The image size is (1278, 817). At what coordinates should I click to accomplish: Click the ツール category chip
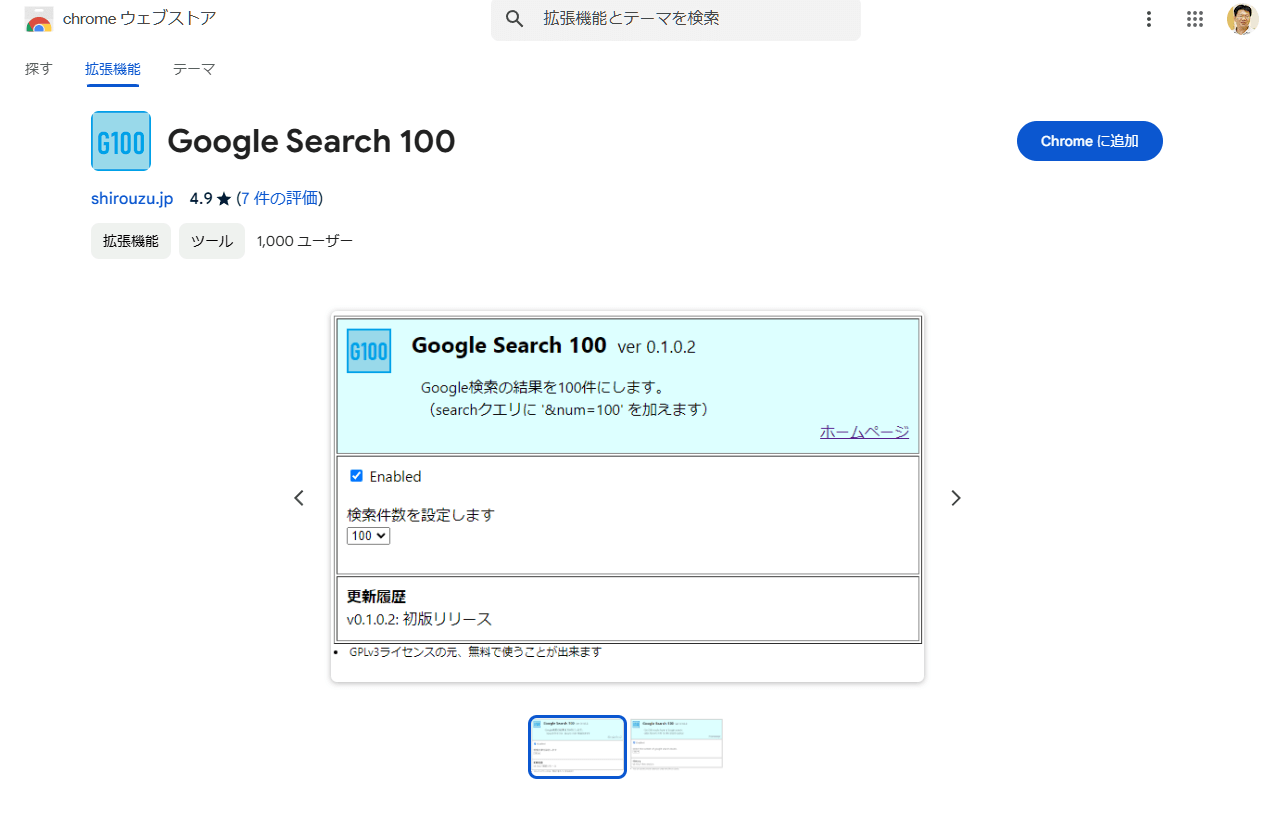coord(212,241)
